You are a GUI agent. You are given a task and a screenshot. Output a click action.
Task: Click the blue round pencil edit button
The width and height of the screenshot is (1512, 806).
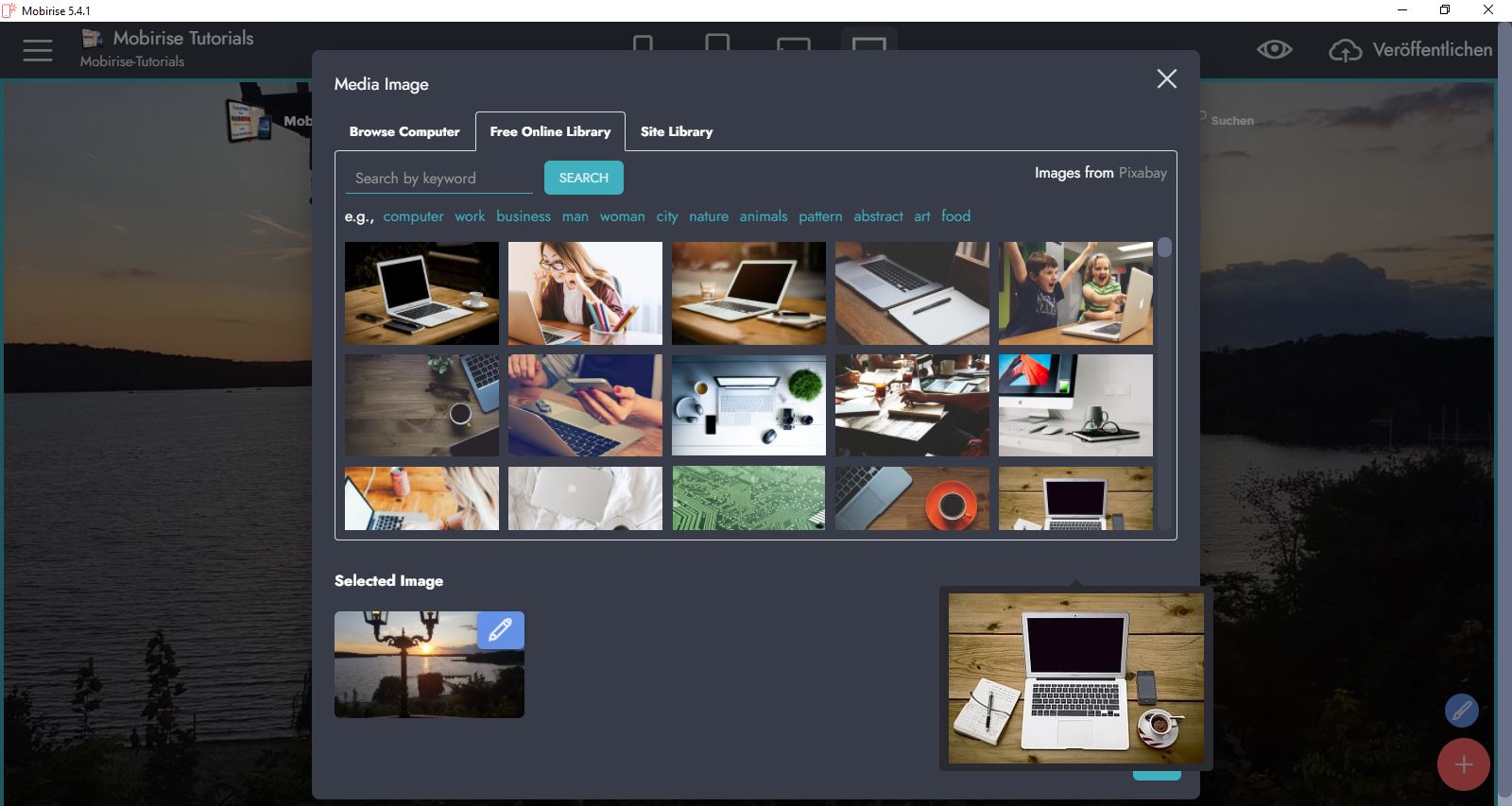coord(1461,711)
